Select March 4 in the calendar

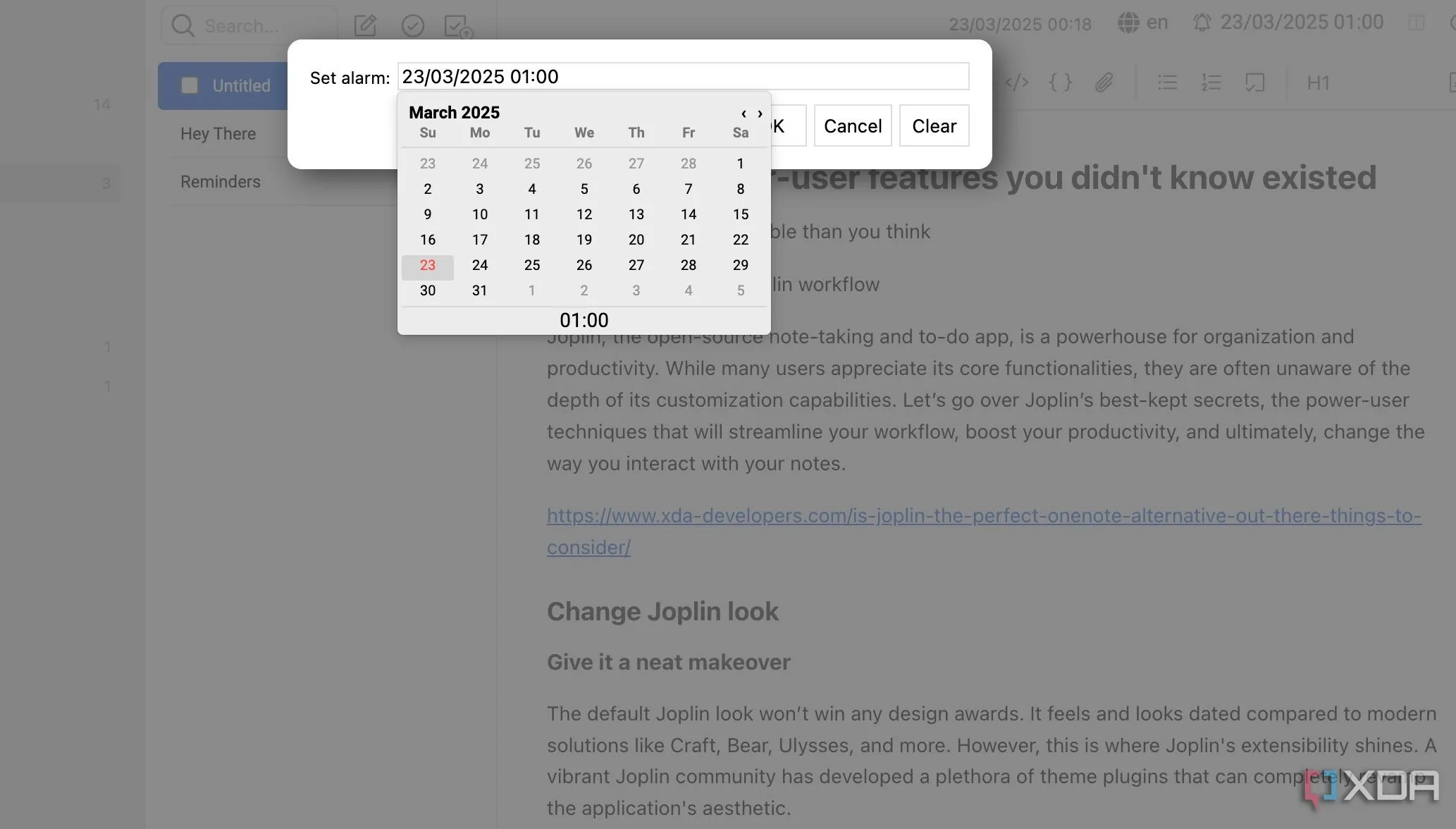[x=531, y=189]
